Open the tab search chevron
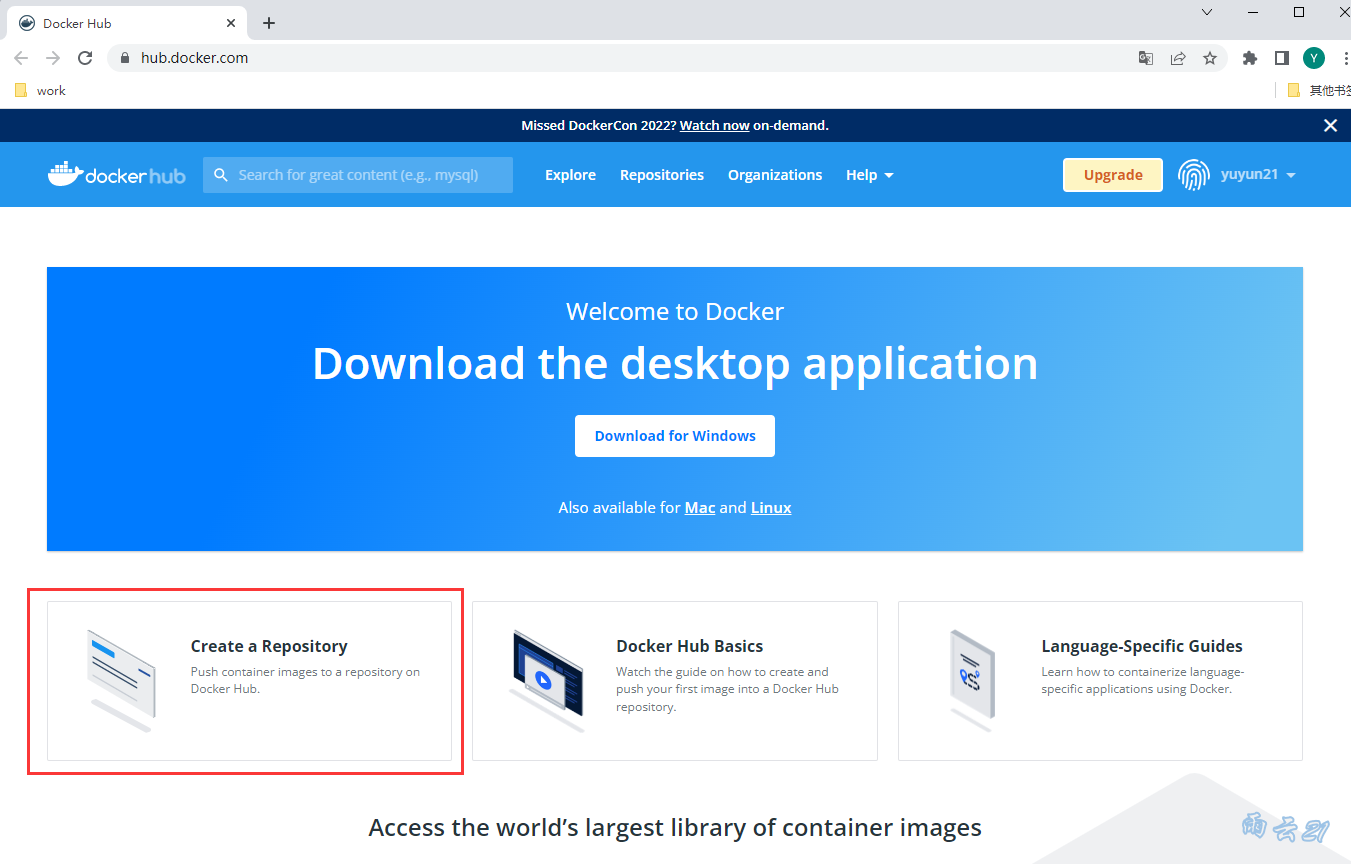The height and width of the screenshot is (864, 1351). coord(1207,12)
